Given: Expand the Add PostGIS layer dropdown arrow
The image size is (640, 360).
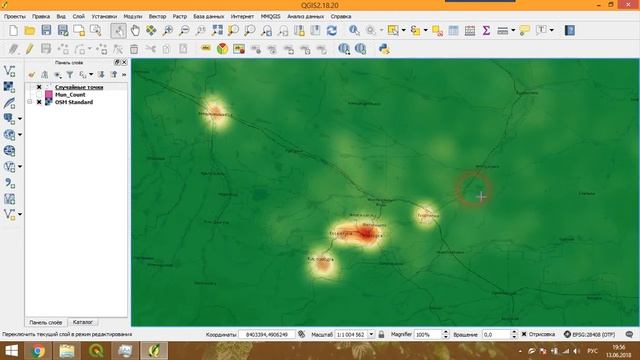Looking at the screenshot, I should pyautogui.click(x=20, y=119).
